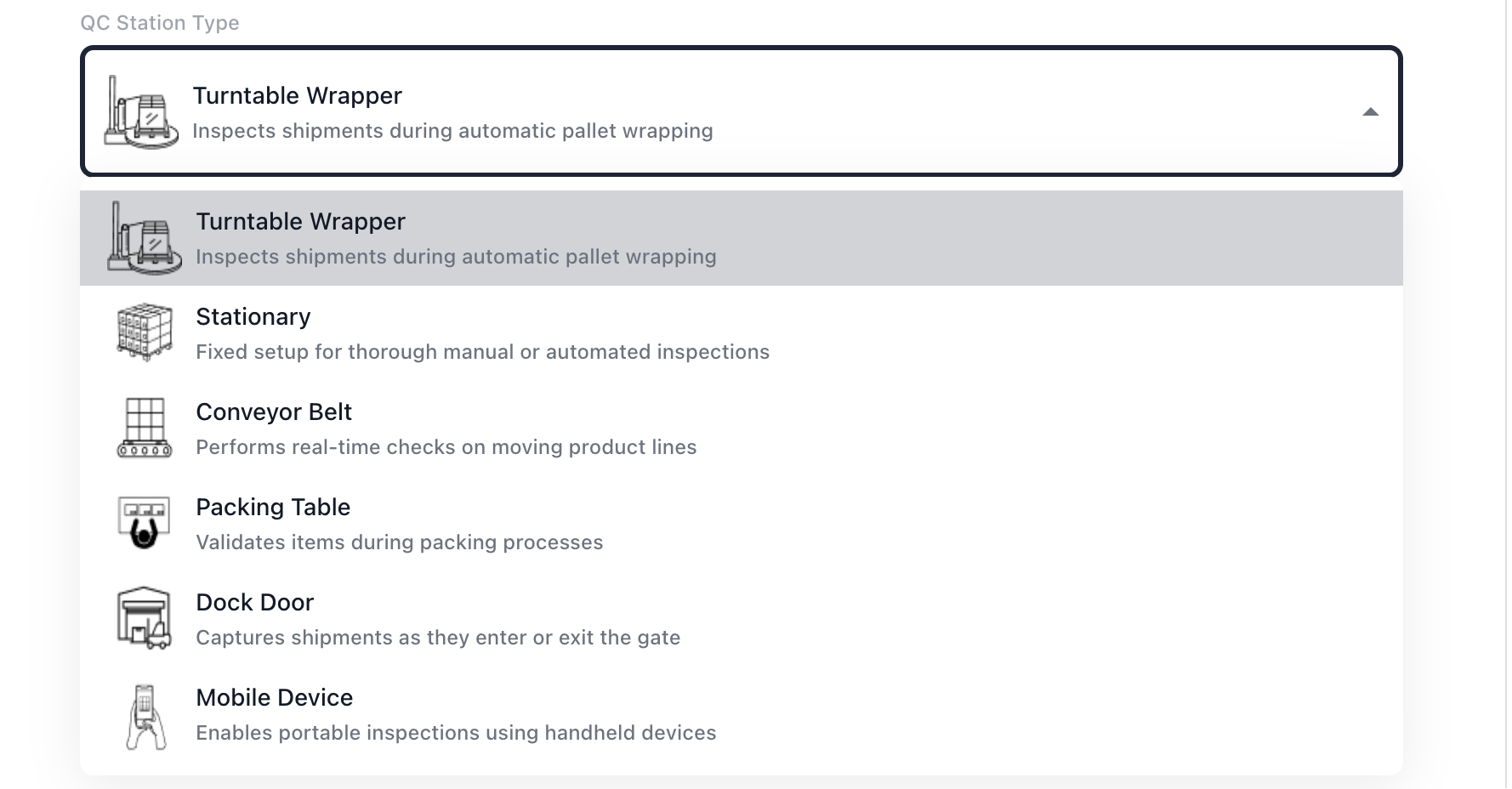Click 'Captures shipments as they enter' description

point(437,638)
